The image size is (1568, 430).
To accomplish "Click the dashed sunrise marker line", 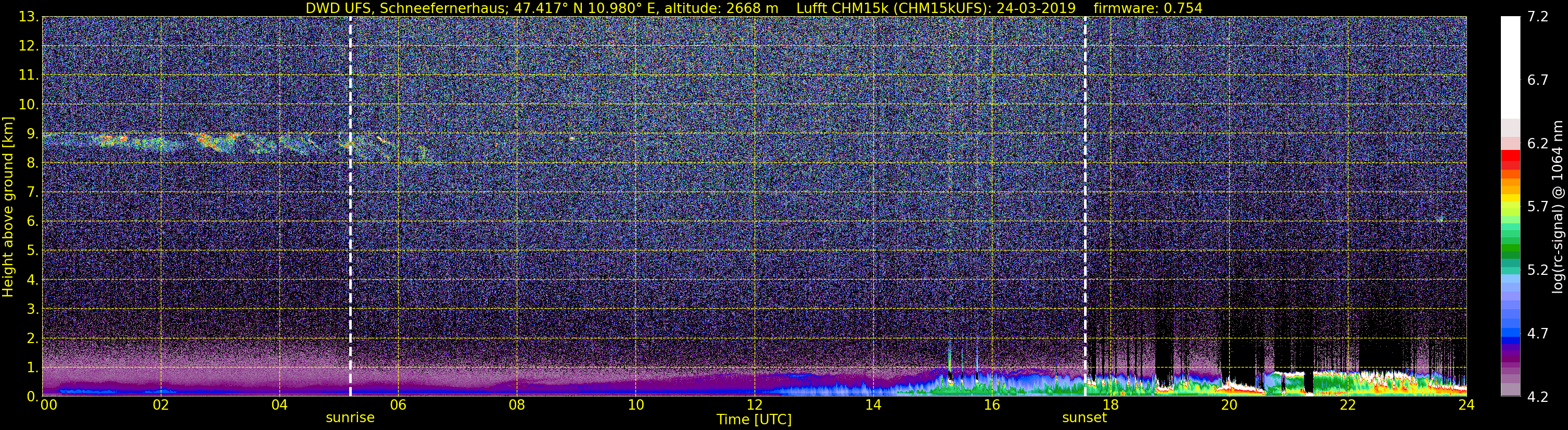I will [350, 206].
